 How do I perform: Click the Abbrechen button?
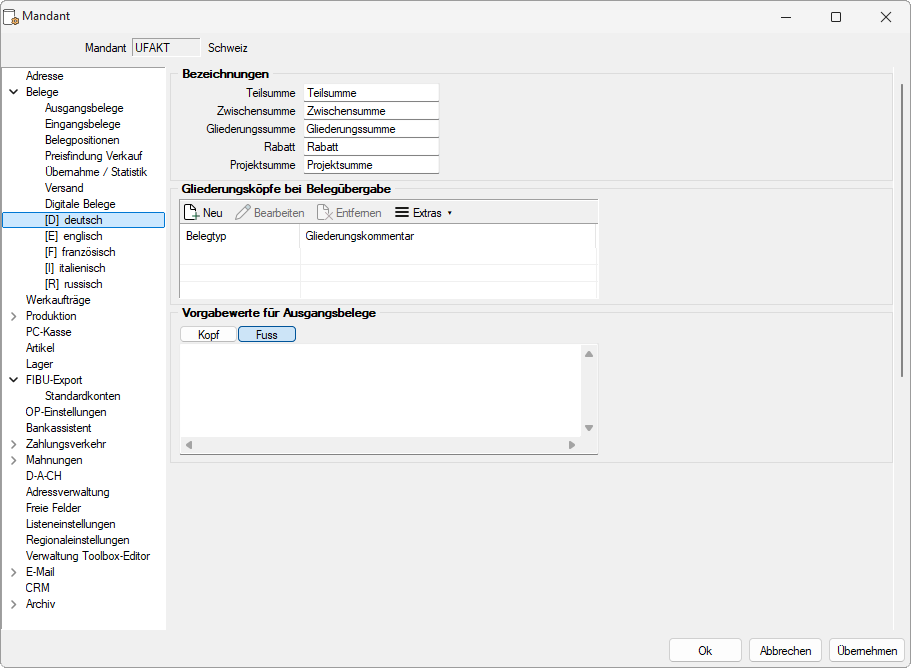coord(785,650)
